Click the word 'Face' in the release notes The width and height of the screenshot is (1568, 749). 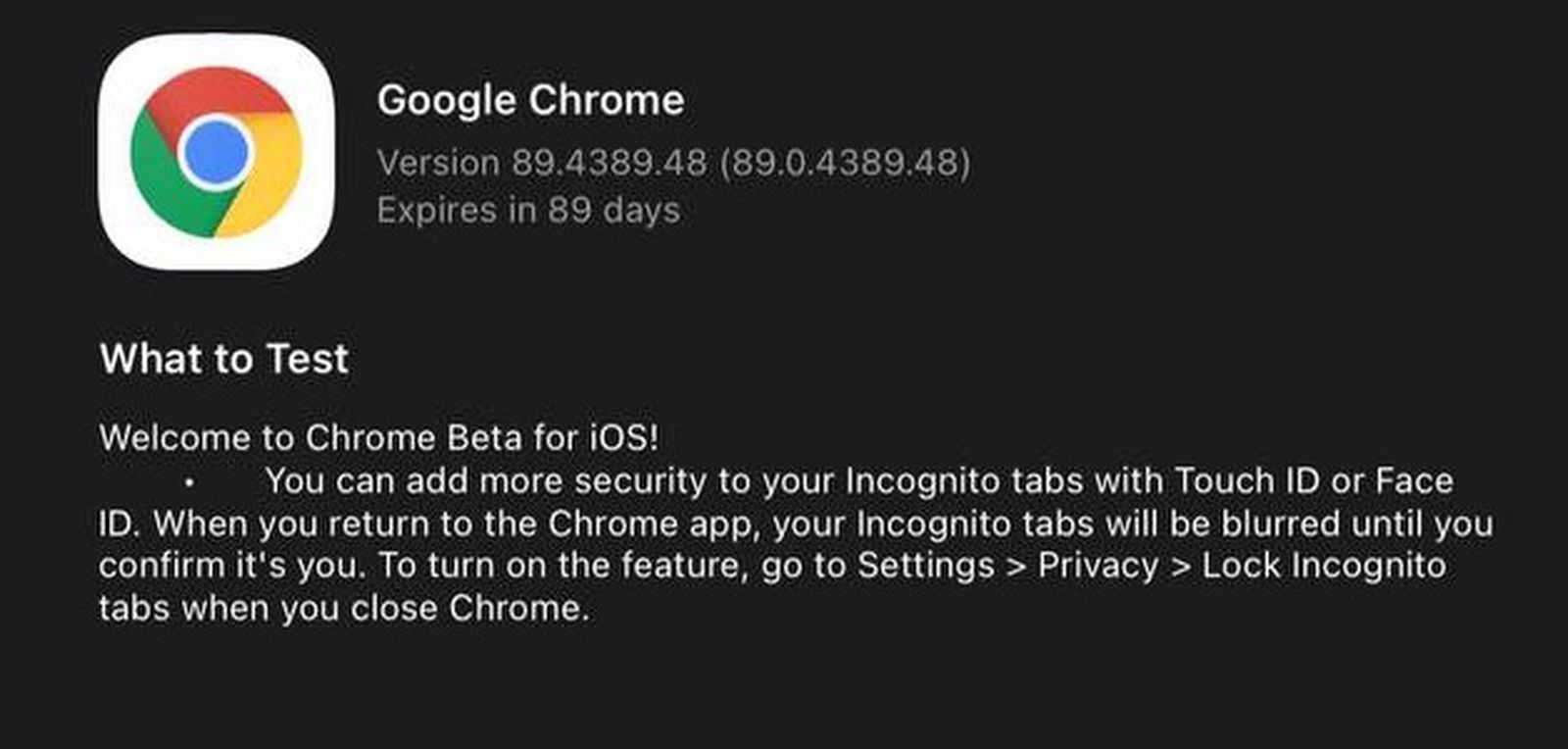coord(1414,481)
